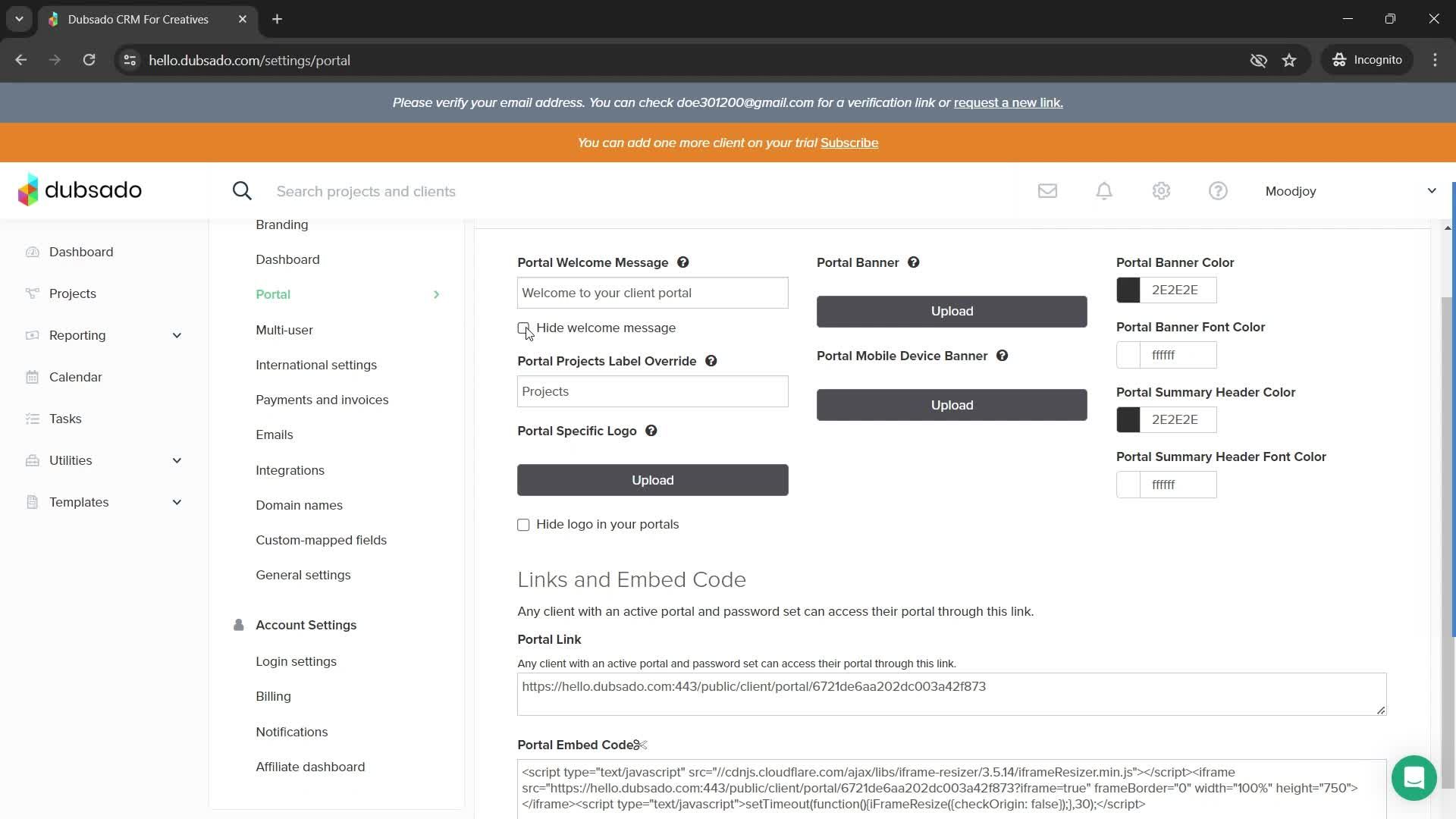1456x819 pixels.
Task: Bookmark this page with star icon
Action: 1289,60
